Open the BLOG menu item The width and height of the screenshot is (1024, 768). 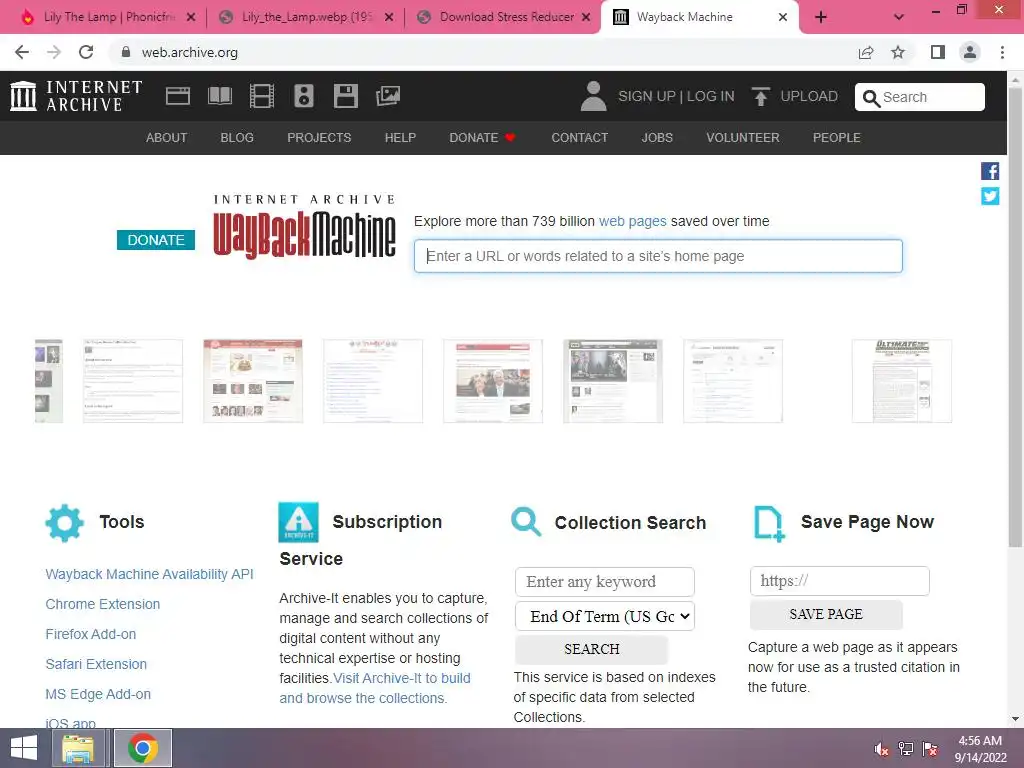(237, 138)
